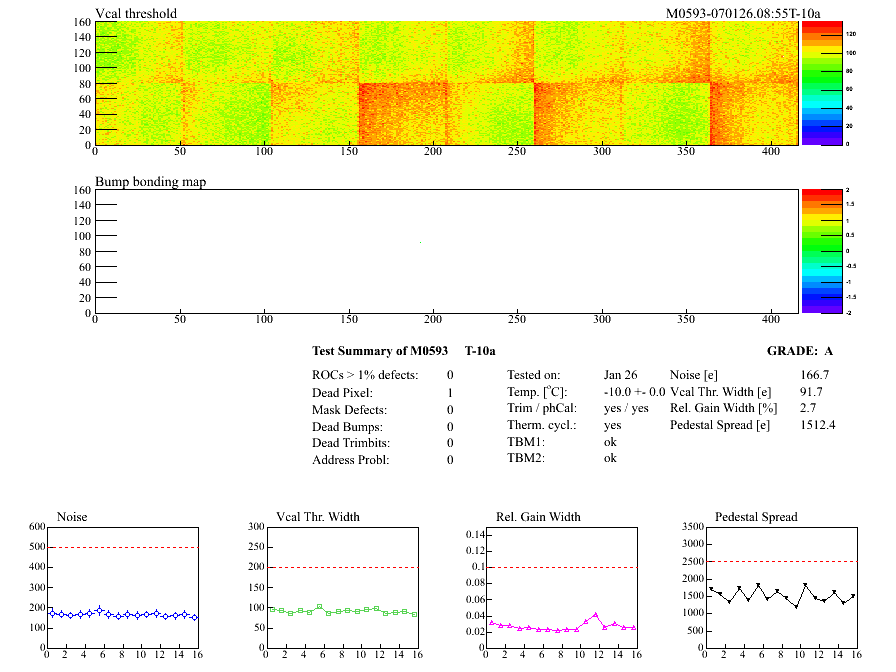This screenshot has height=672, width=896.
Task: Click the Vcal threshold plot title
Action: (x=136, y=14)
